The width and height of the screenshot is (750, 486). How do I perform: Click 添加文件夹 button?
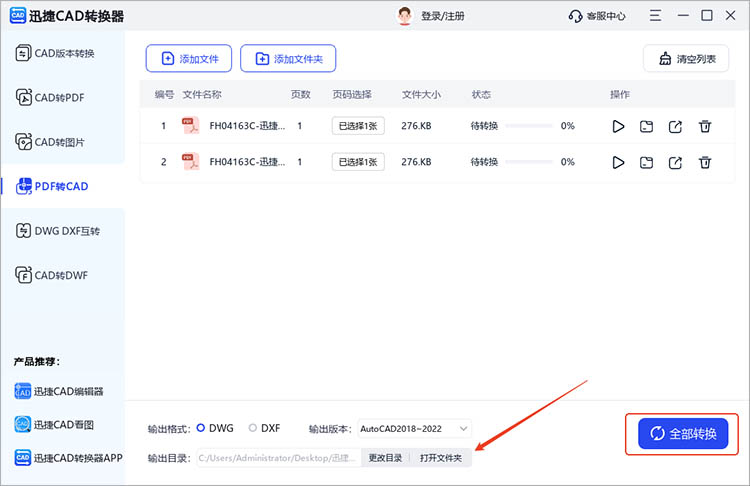tap(288, 58)
